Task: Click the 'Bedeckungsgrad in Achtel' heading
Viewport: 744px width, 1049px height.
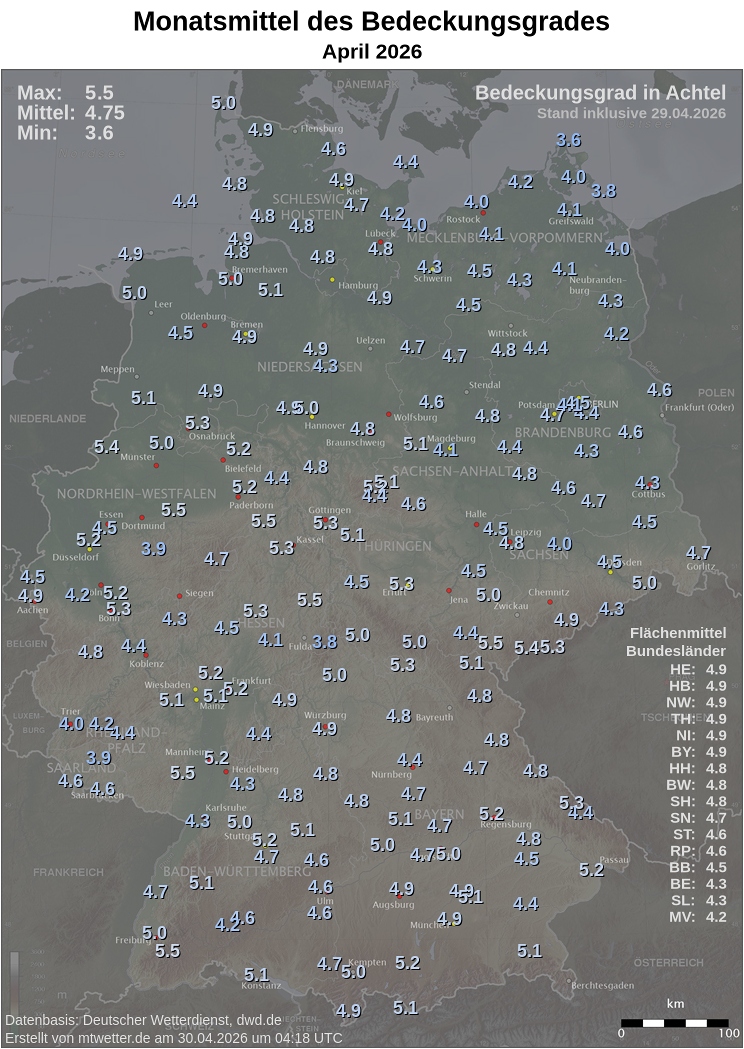Action: coord(600,93)
